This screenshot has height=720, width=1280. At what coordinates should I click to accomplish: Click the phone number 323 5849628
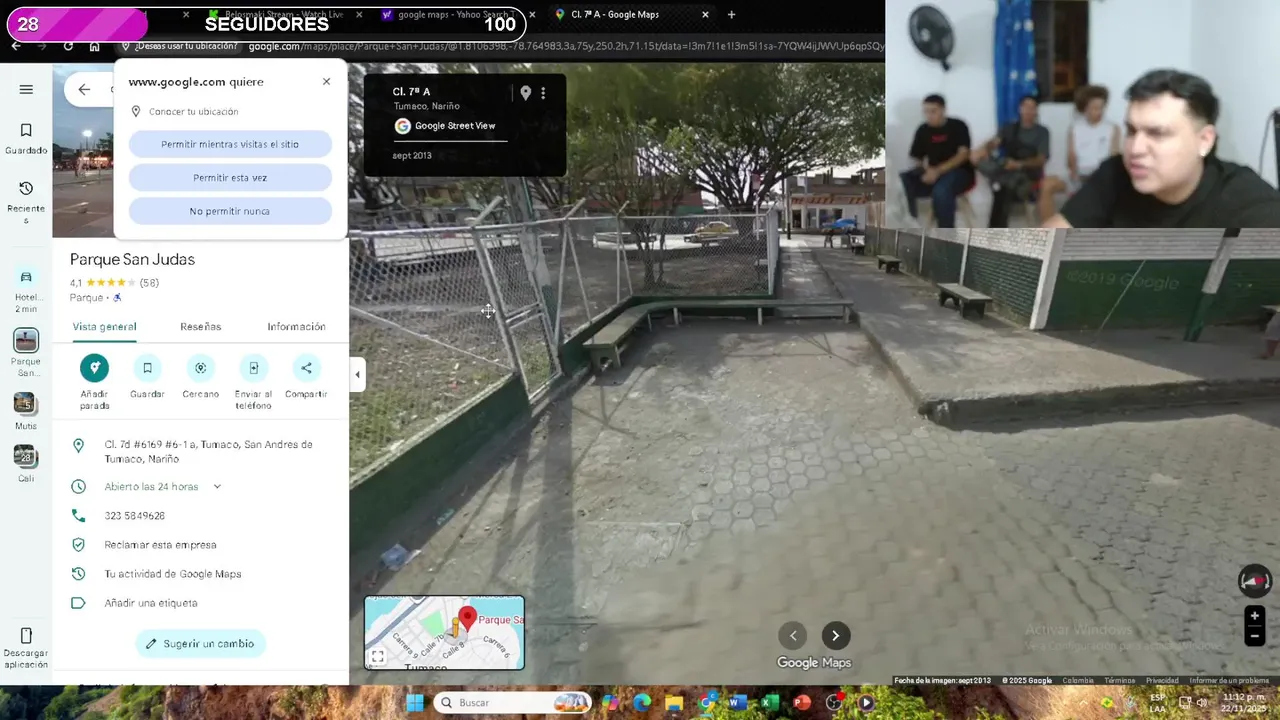[x=134, y=516]
